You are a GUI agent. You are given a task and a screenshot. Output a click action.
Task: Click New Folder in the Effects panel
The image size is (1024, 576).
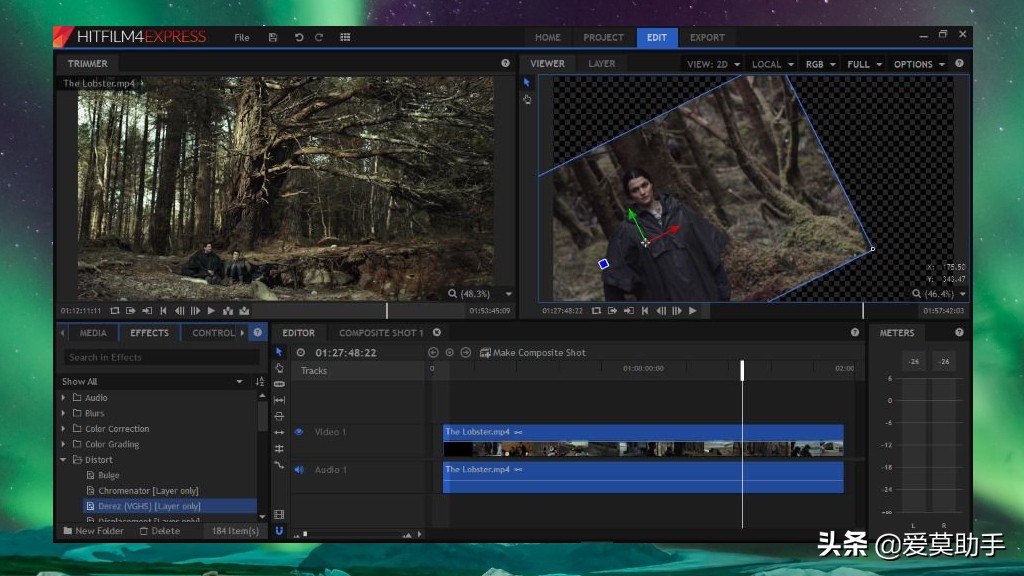click(x=93, y=531)
